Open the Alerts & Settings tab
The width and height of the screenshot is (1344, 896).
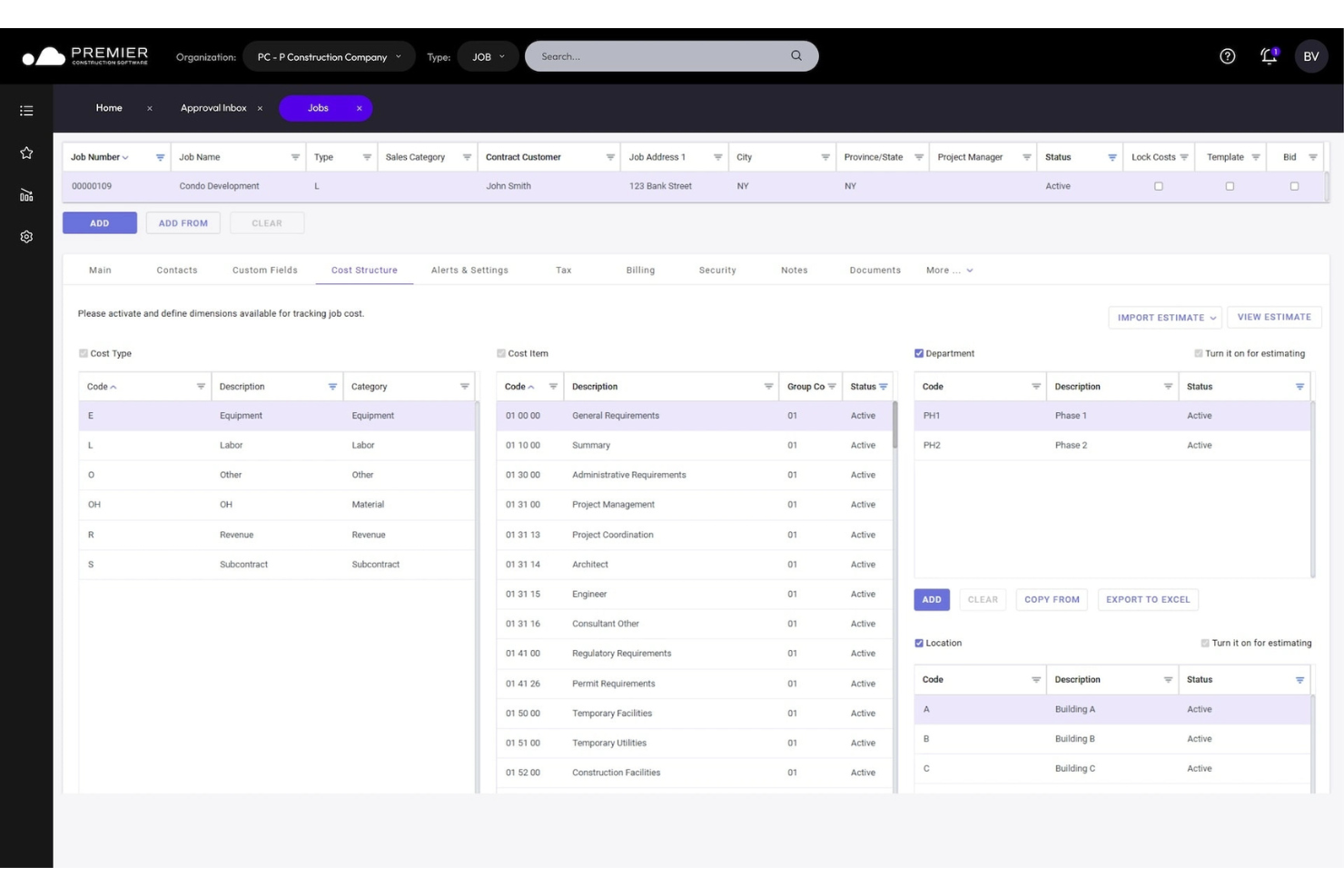[469, 271]
